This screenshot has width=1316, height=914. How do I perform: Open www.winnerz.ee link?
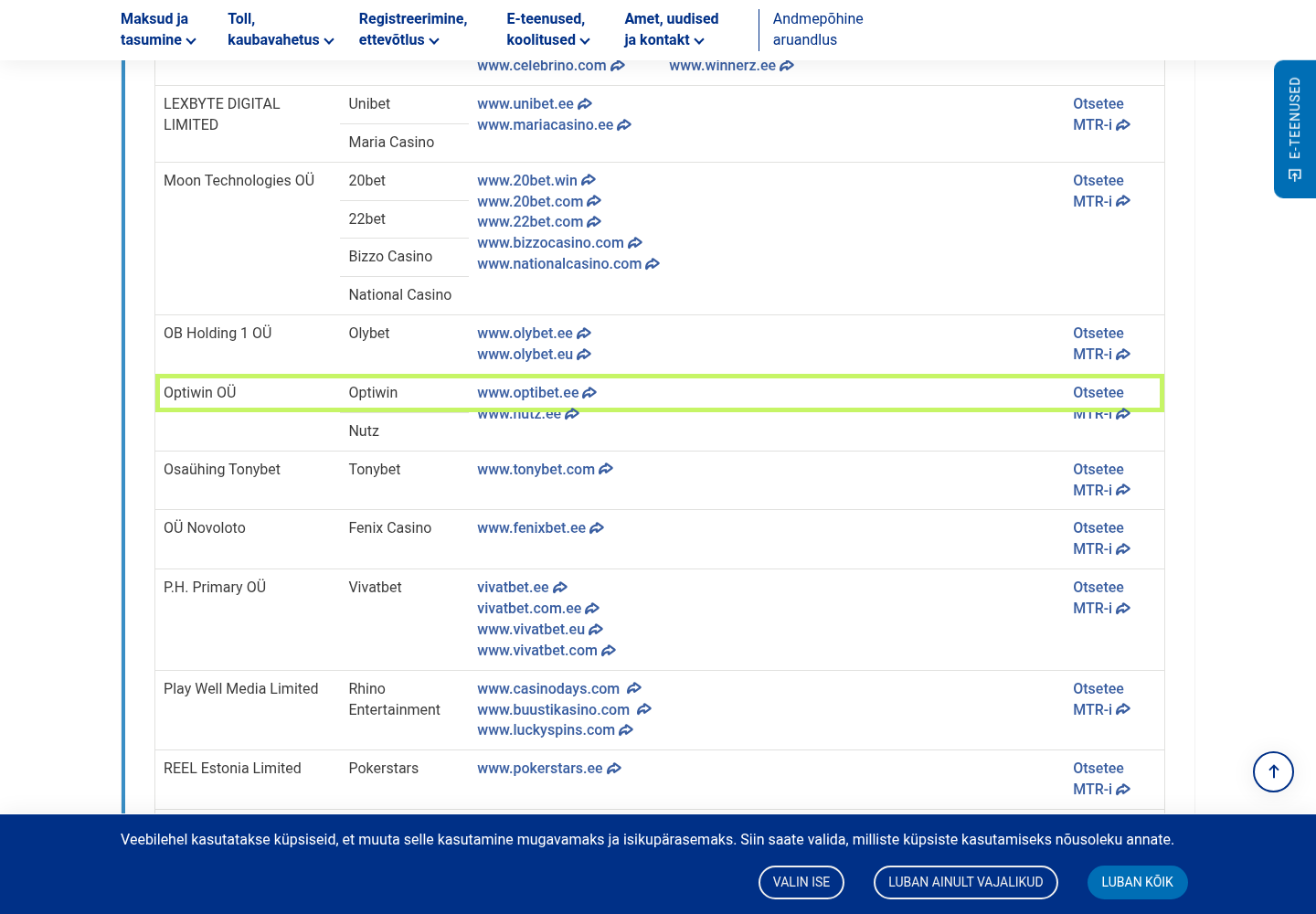tap(731, 66)
